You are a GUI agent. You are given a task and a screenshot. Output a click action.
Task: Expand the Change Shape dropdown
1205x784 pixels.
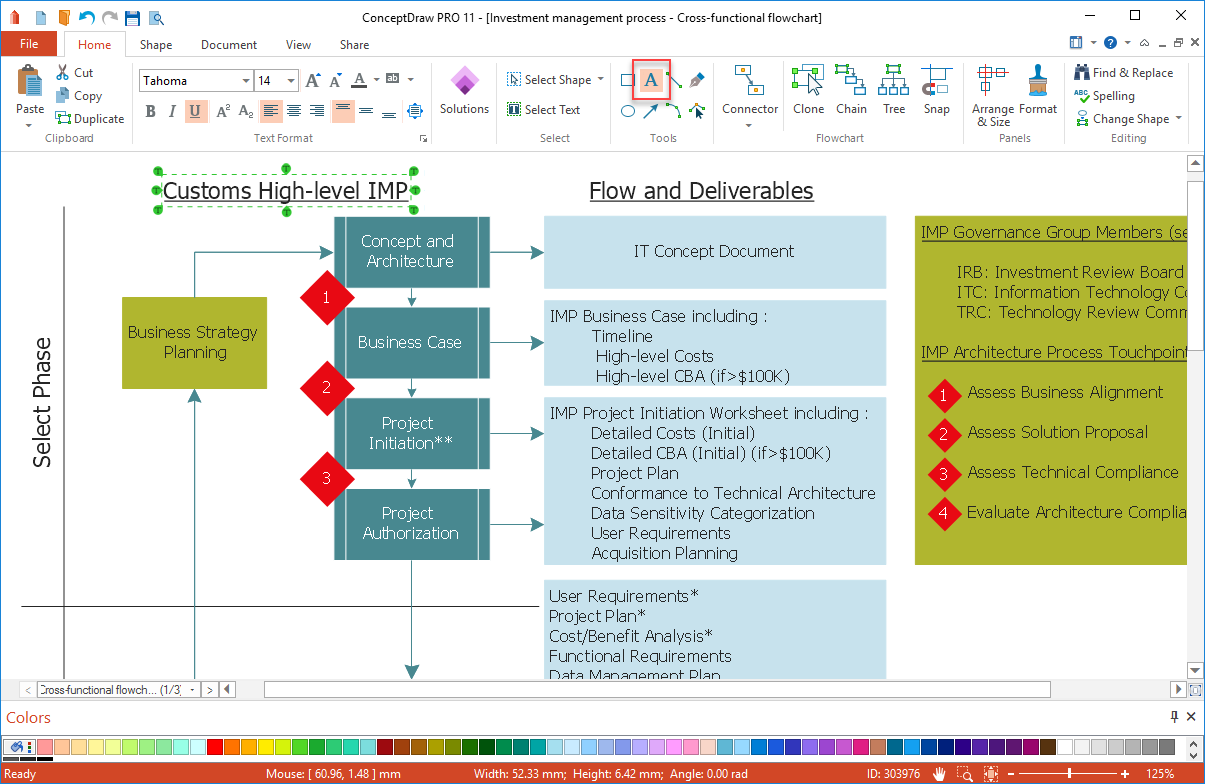tap(1178, 119)
